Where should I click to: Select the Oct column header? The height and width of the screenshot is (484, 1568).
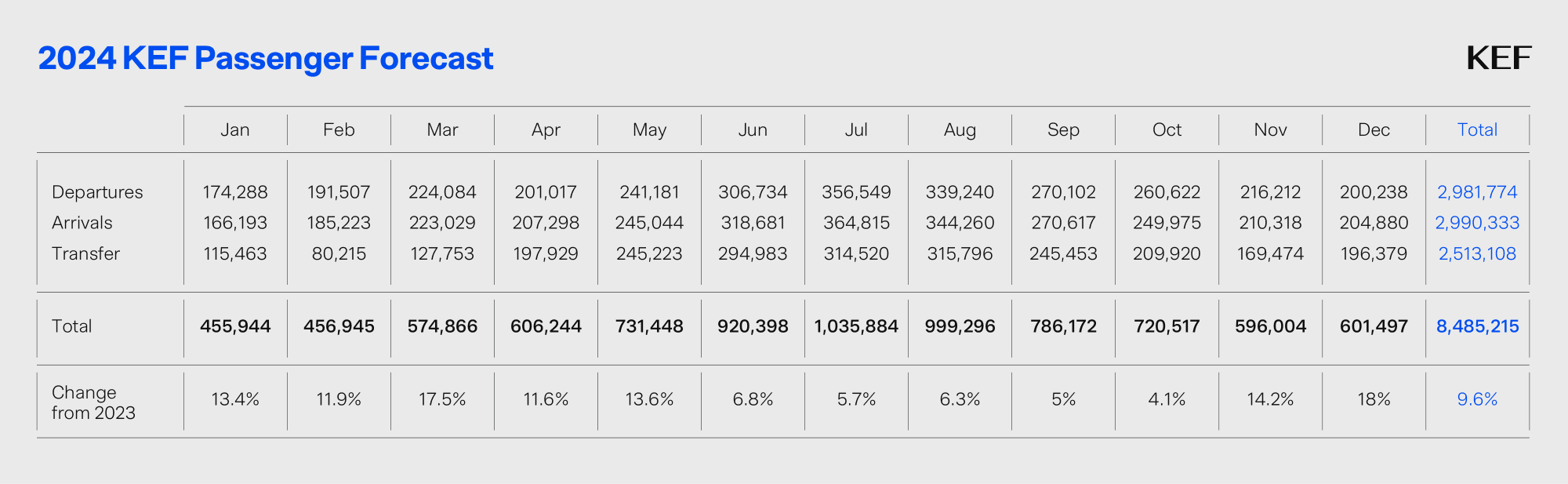[1167, 129]
